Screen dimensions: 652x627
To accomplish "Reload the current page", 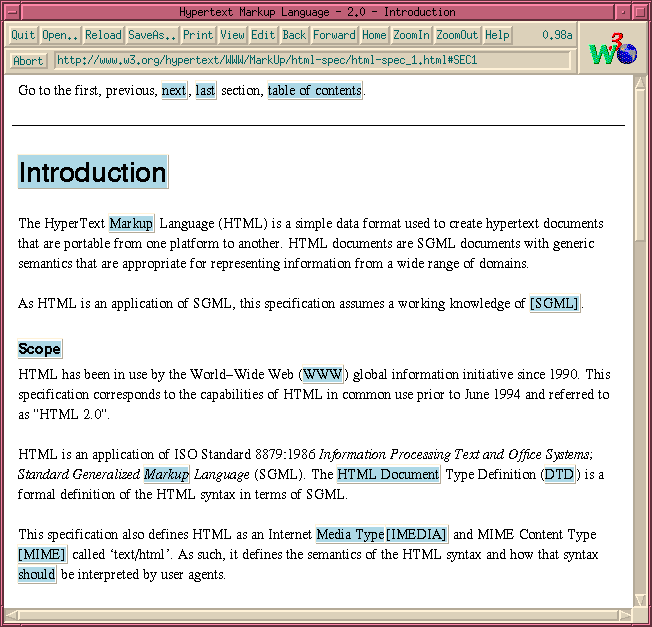I will tap(103, 35).
